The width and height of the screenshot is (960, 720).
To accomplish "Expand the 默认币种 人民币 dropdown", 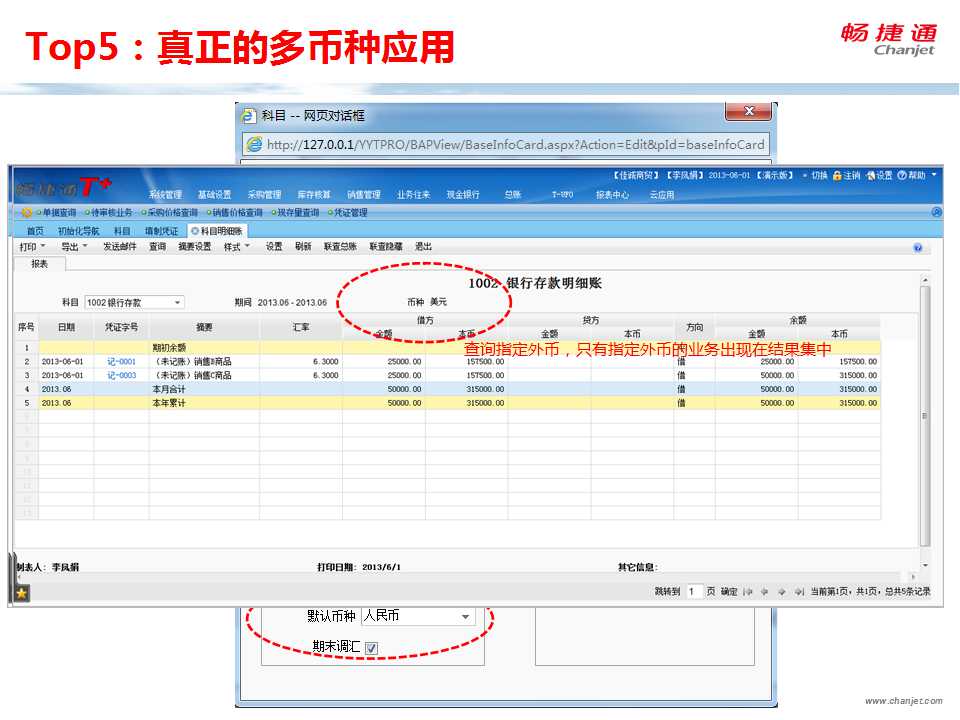I will [465, 617].
